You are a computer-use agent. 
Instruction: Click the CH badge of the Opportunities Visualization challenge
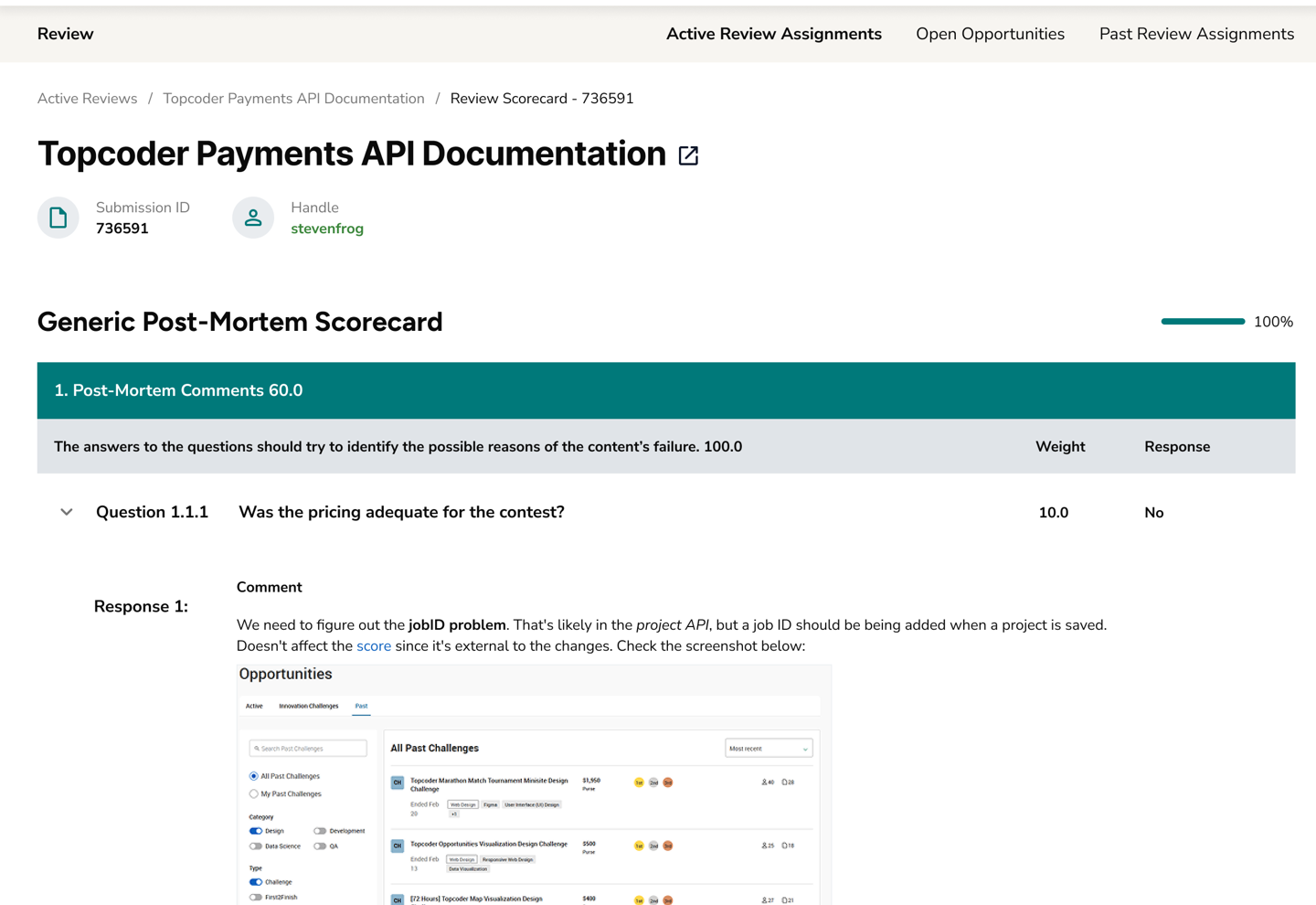pyautogui.click(x=398, y=846)
